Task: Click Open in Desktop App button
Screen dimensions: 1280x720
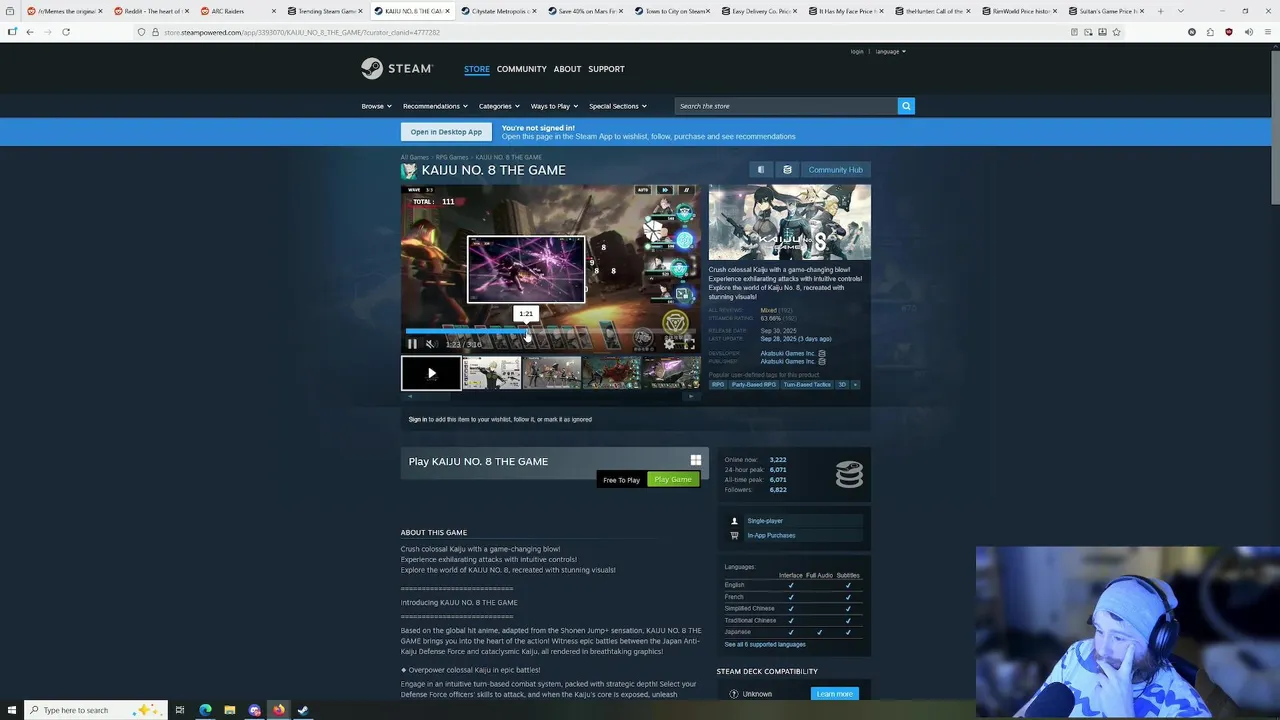Action: pyautogui.click(x=446, y=132)
